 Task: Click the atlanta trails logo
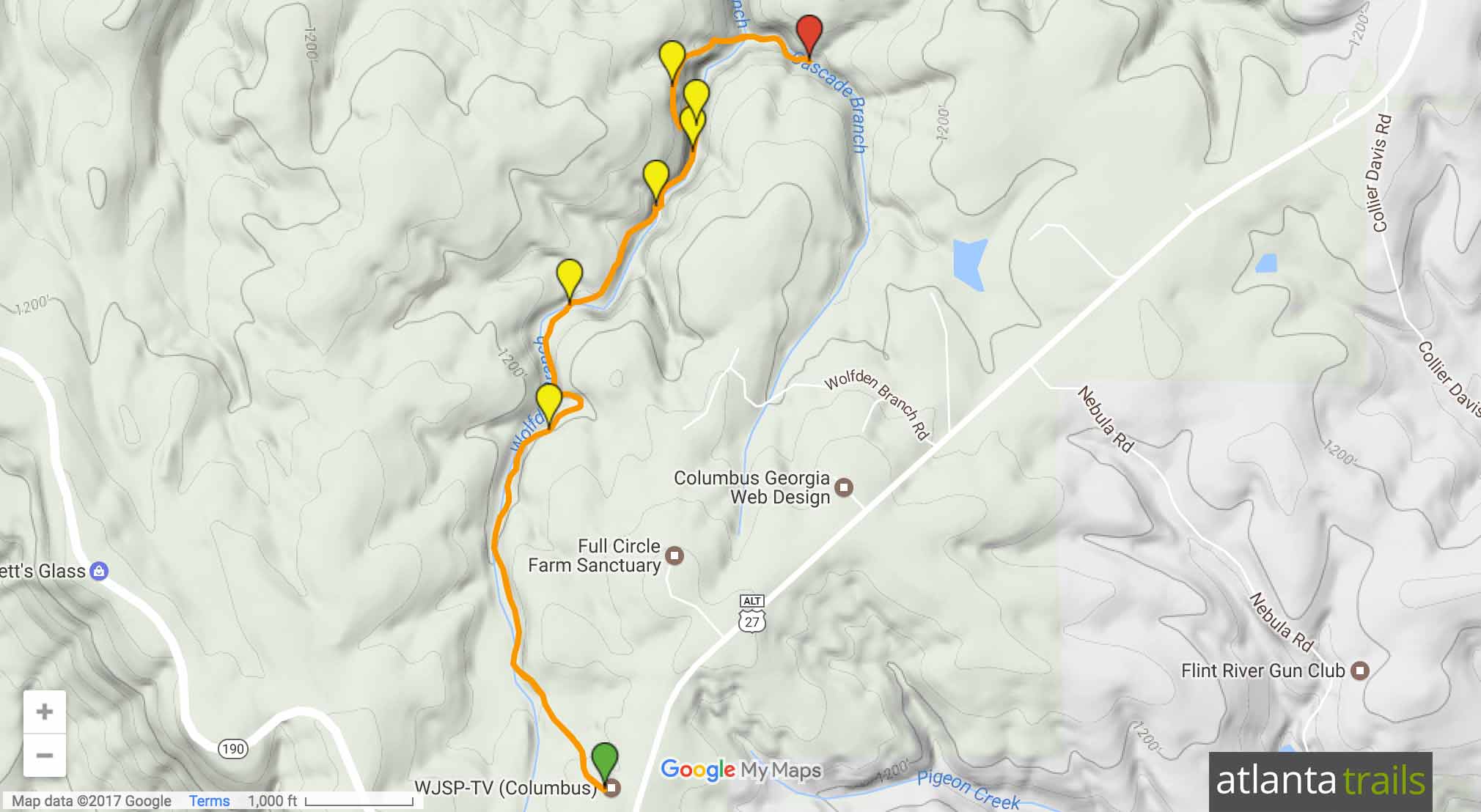click(x=1320, y=781)
